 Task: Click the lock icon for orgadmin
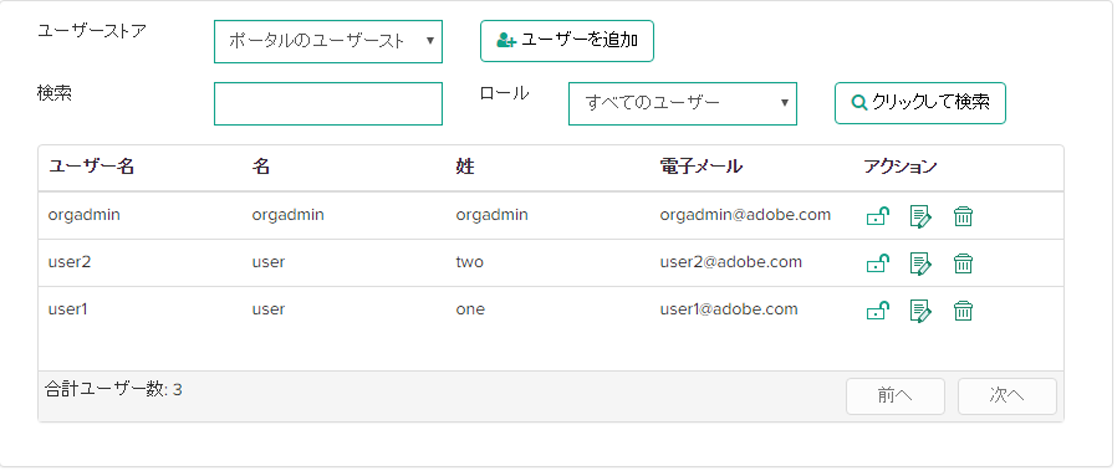click(x=877, y=216)
